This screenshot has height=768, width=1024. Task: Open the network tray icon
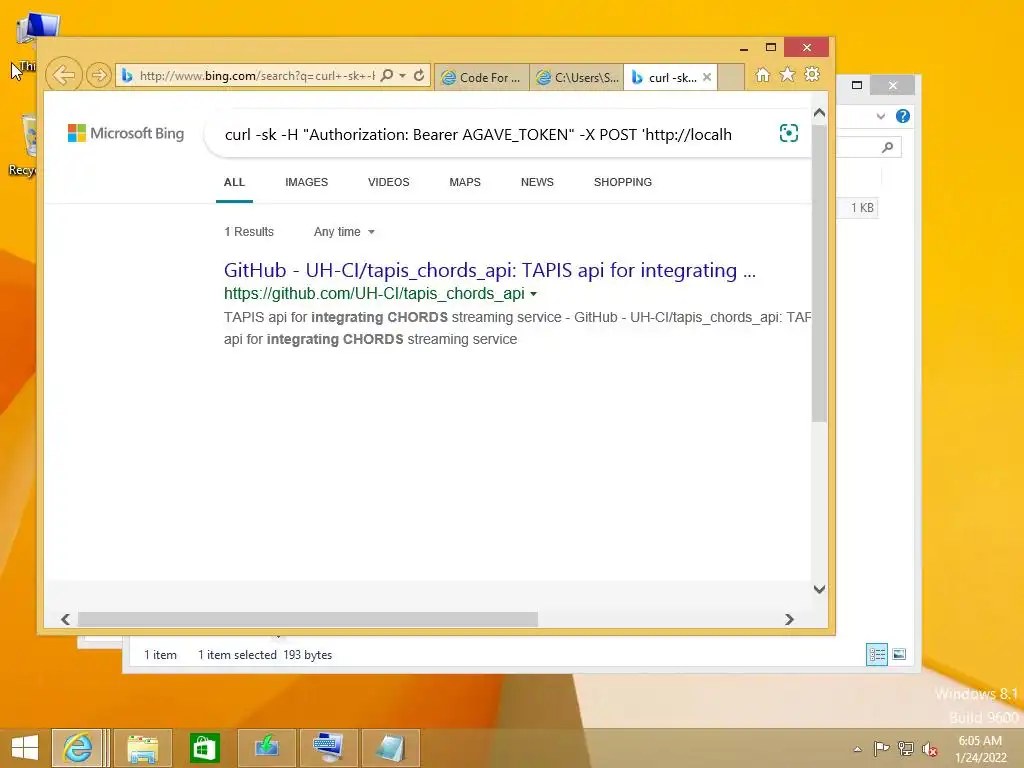(906, 749)
